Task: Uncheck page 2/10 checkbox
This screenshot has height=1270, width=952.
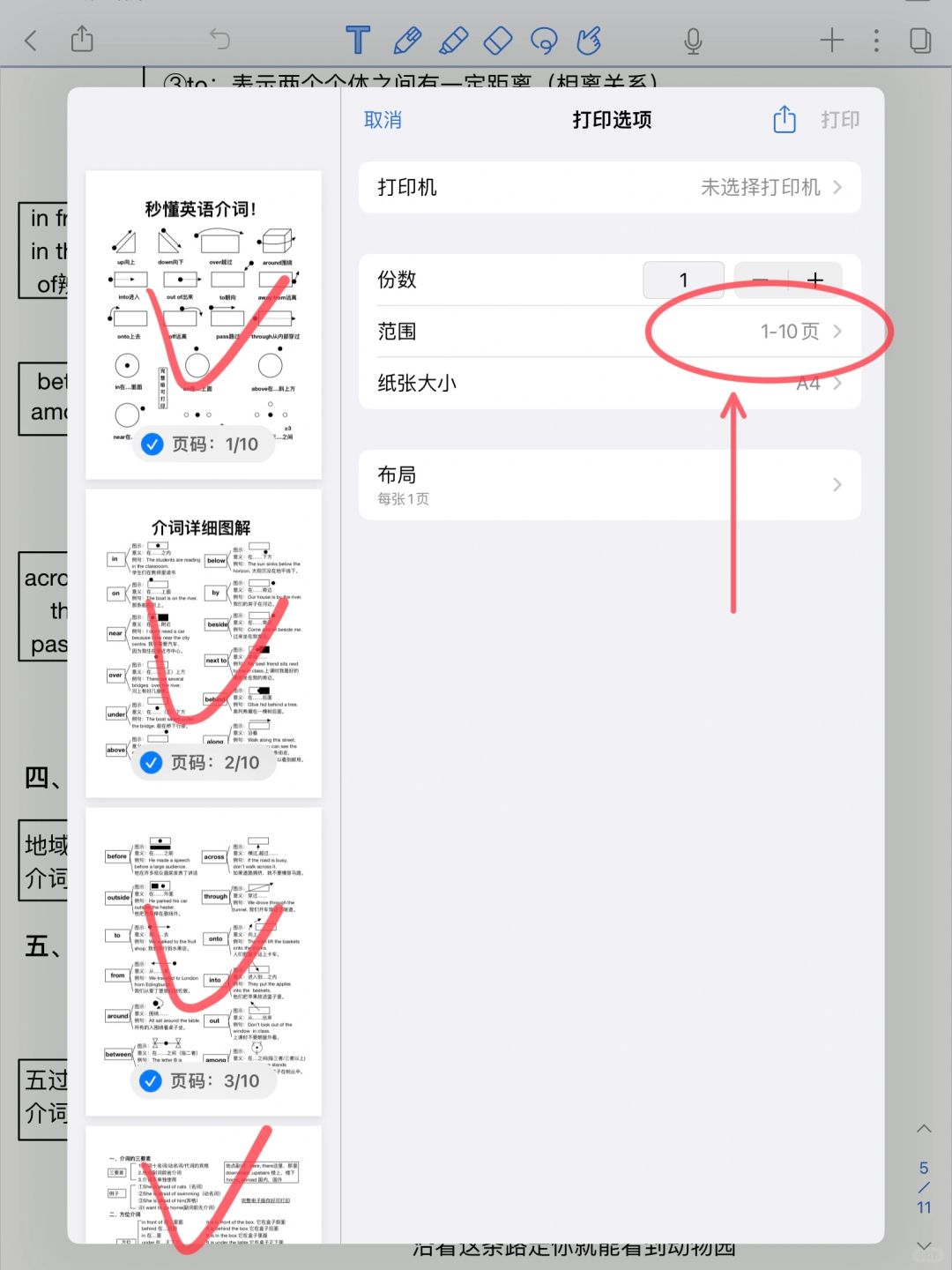Action: (152, 763)
